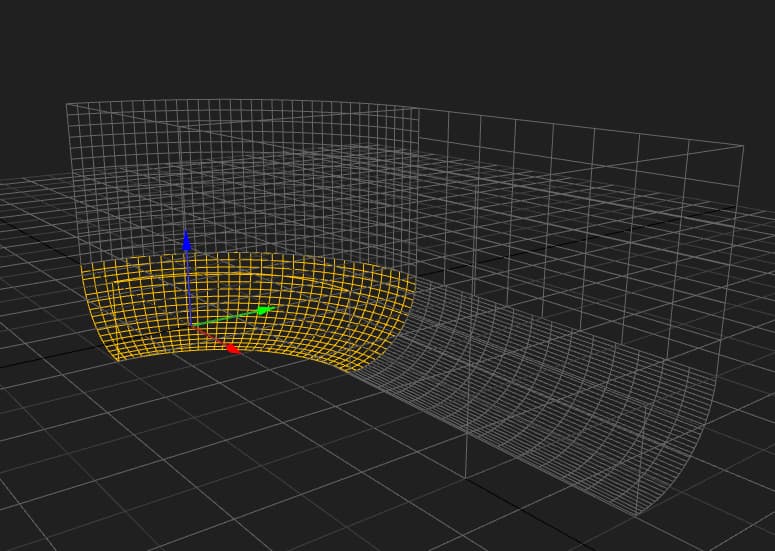Click bottom-right corner of gray curved mesh
Image resolution: width=775 pixels, height=551 pixels.
pyautogui.click(x=636, y=515)
